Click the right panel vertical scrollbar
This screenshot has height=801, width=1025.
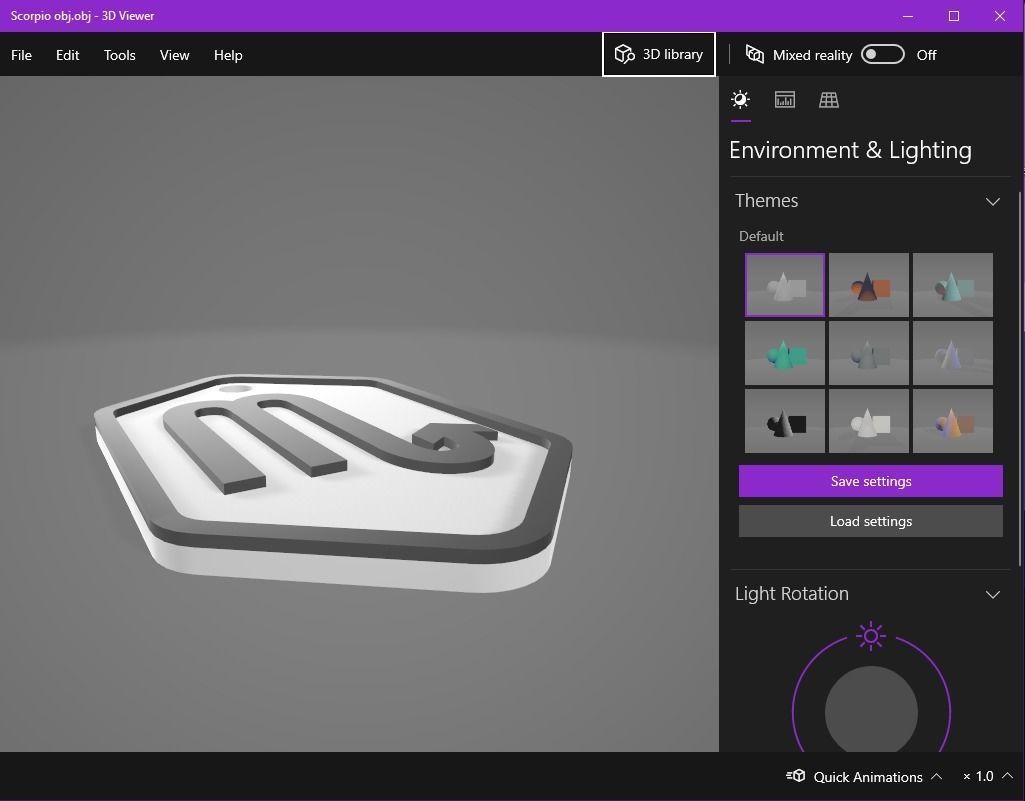click(x=1020, y=379)
